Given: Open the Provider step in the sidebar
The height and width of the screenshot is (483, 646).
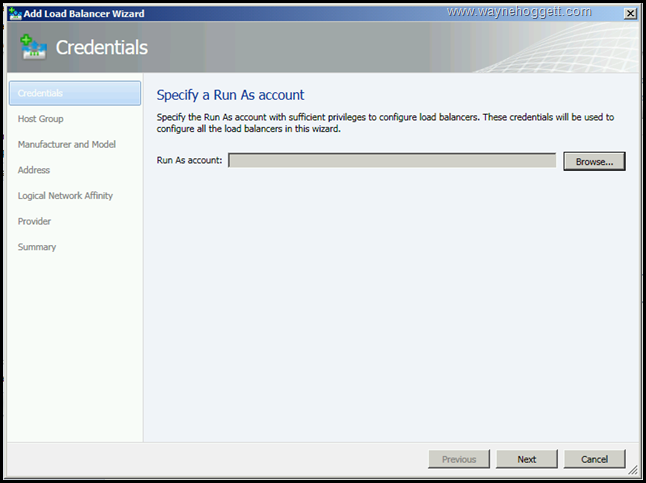Looking at the screenshot, I should tap(34, 221).
